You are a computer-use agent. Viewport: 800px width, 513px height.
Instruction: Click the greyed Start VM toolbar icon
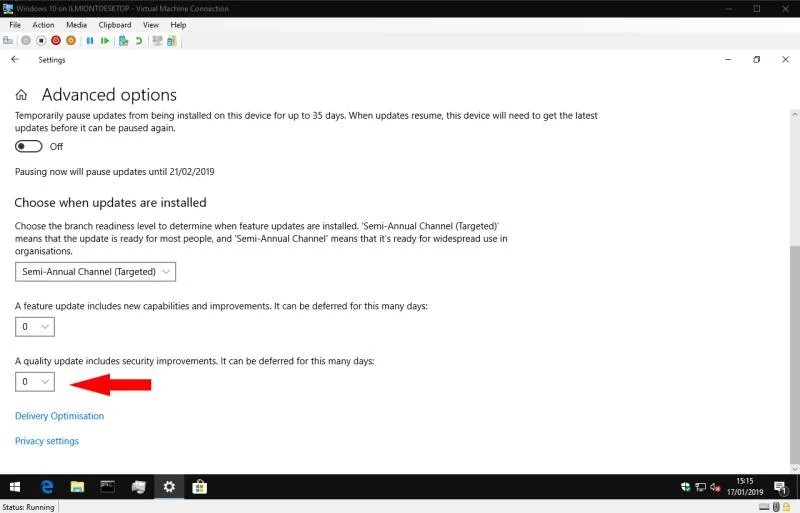click(x=26, y=40)
